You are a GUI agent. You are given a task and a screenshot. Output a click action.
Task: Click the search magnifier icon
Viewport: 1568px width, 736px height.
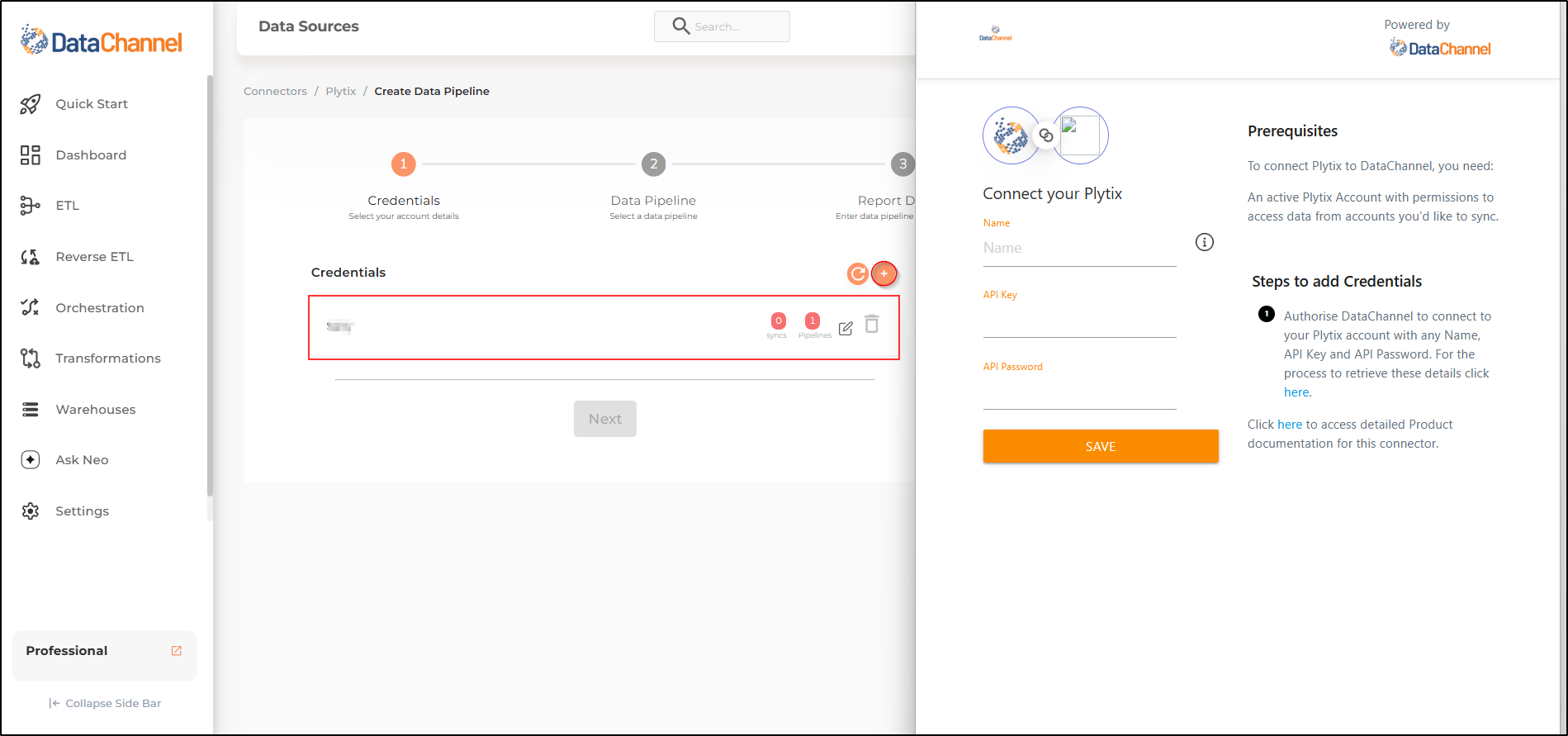coord(681,26)
